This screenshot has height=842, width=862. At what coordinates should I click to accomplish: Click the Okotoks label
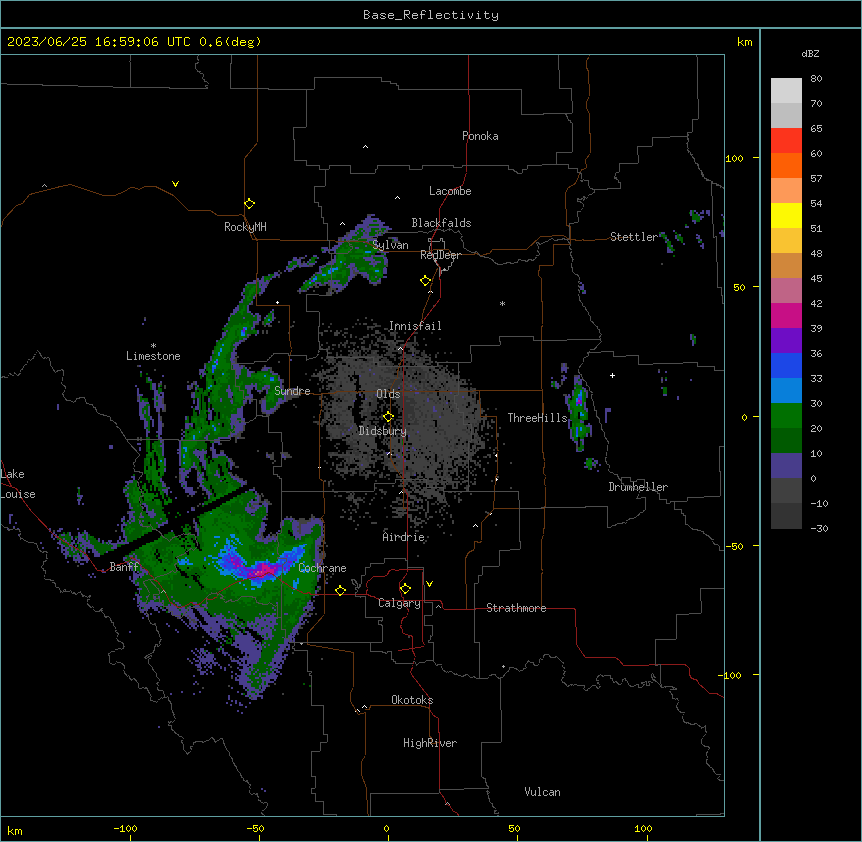coord(412,700)
